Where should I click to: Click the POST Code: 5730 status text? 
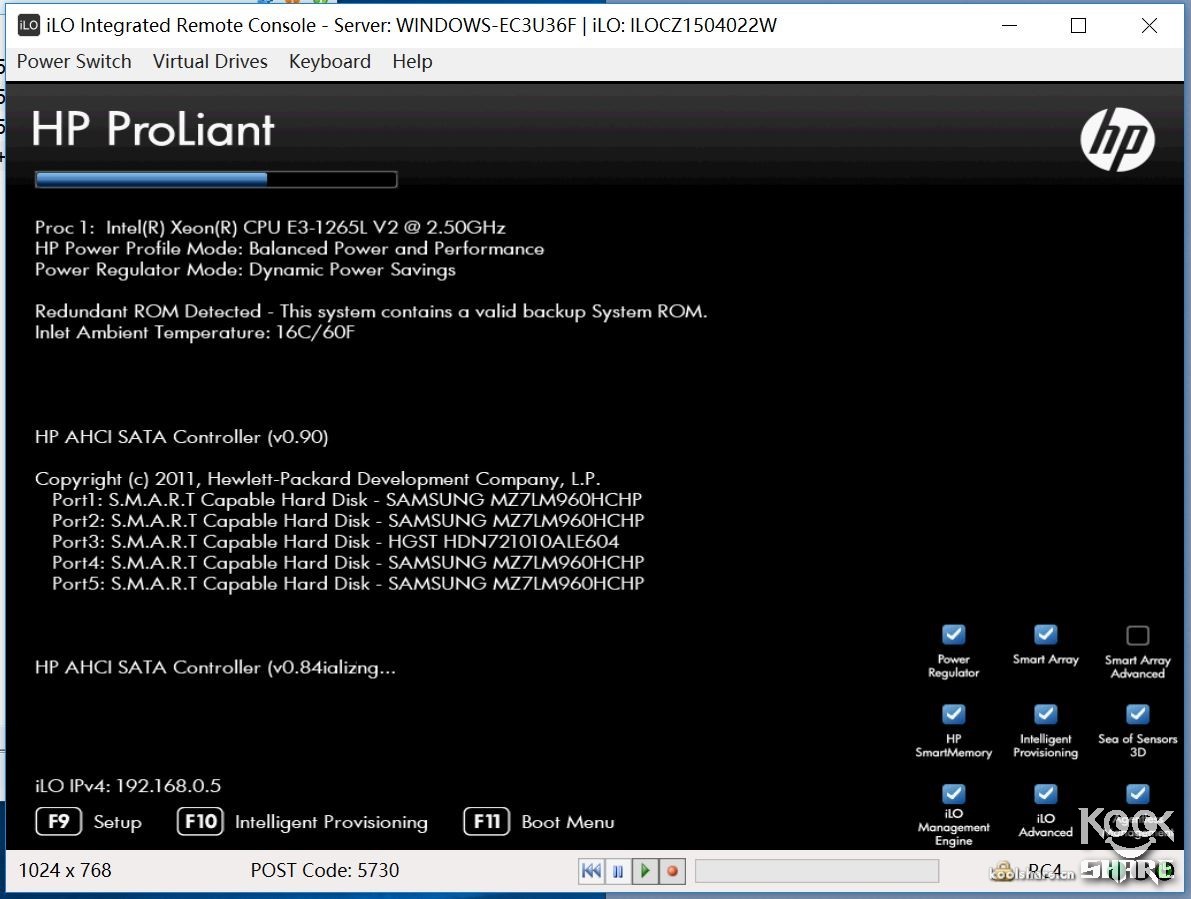click(x=324, y=870)
